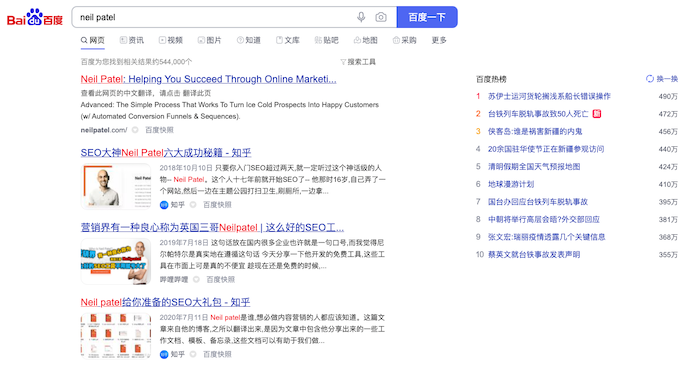The height and width of the screenshot is (365, 700).
Task: Open hot topic 国台办回应台铁列车脱轨事故
Action: (x=538, y=202)
